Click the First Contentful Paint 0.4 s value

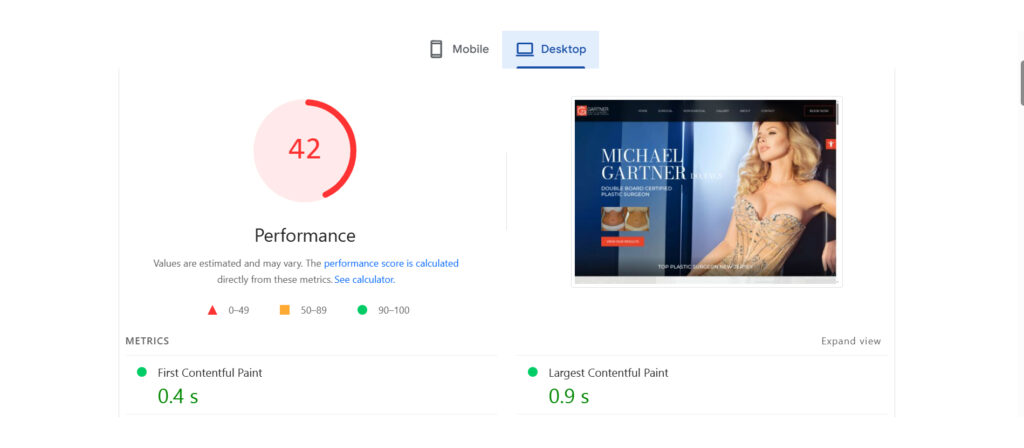pos(178,396)
